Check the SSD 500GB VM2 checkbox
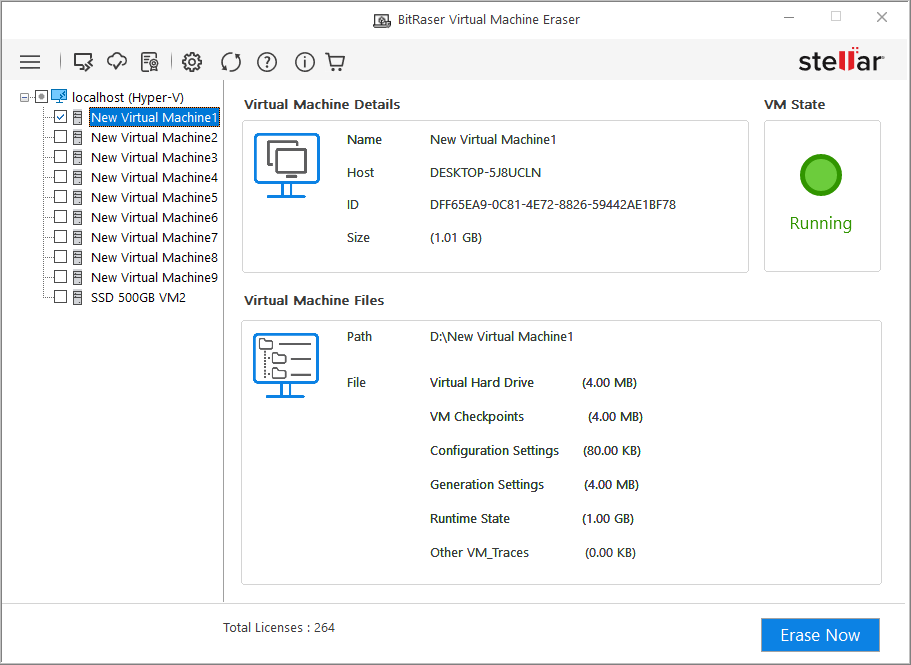Viewport: 911px width, 665px height. [x=60, y=297]
